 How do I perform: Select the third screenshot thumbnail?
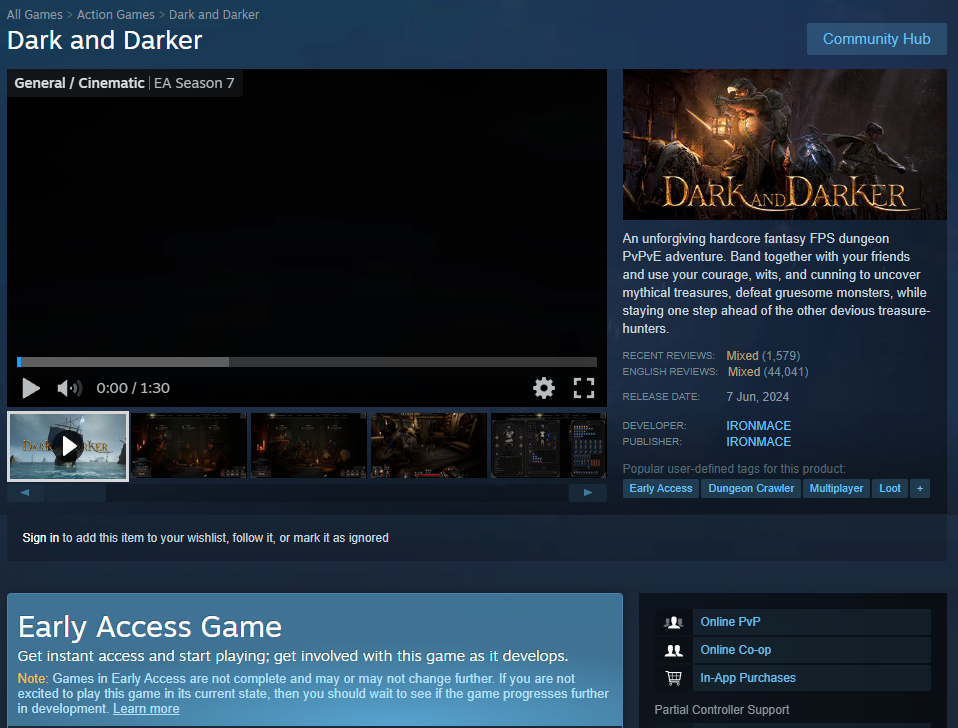(309, 445)
